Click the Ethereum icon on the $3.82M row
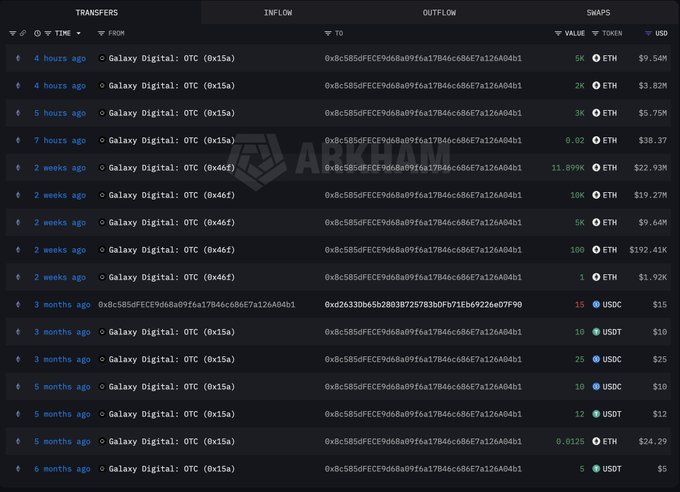 18,85
